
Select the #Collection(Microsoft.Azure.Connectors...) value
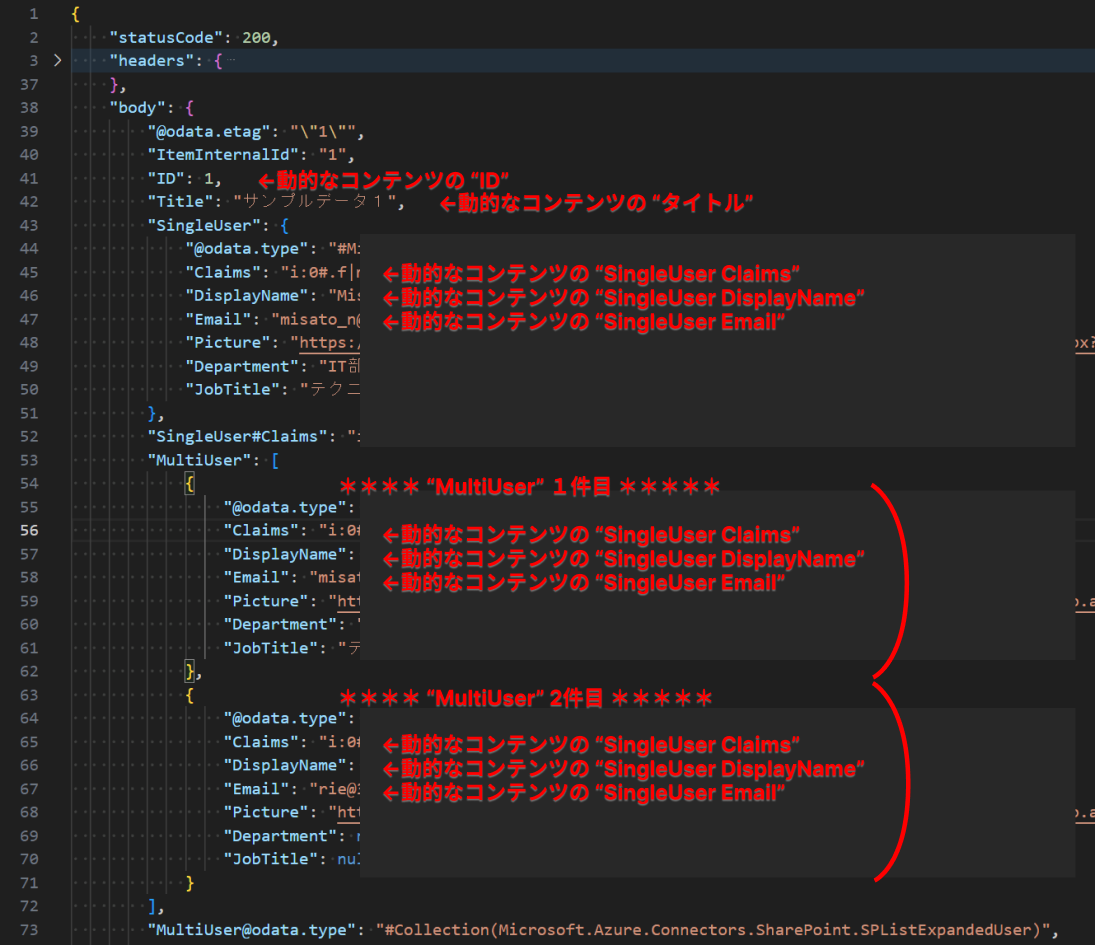click(x=712, y=930)
